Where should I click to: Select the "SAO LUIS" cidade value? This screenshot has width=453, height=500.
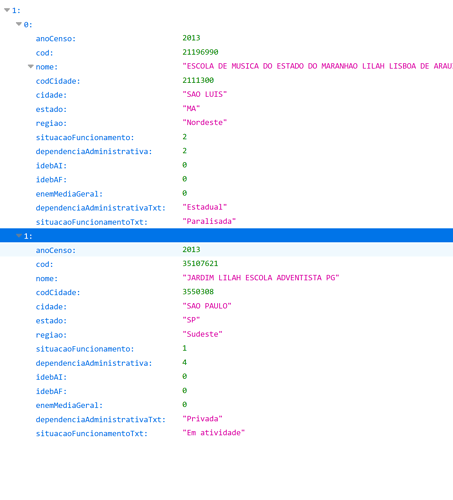pos(205,94)
